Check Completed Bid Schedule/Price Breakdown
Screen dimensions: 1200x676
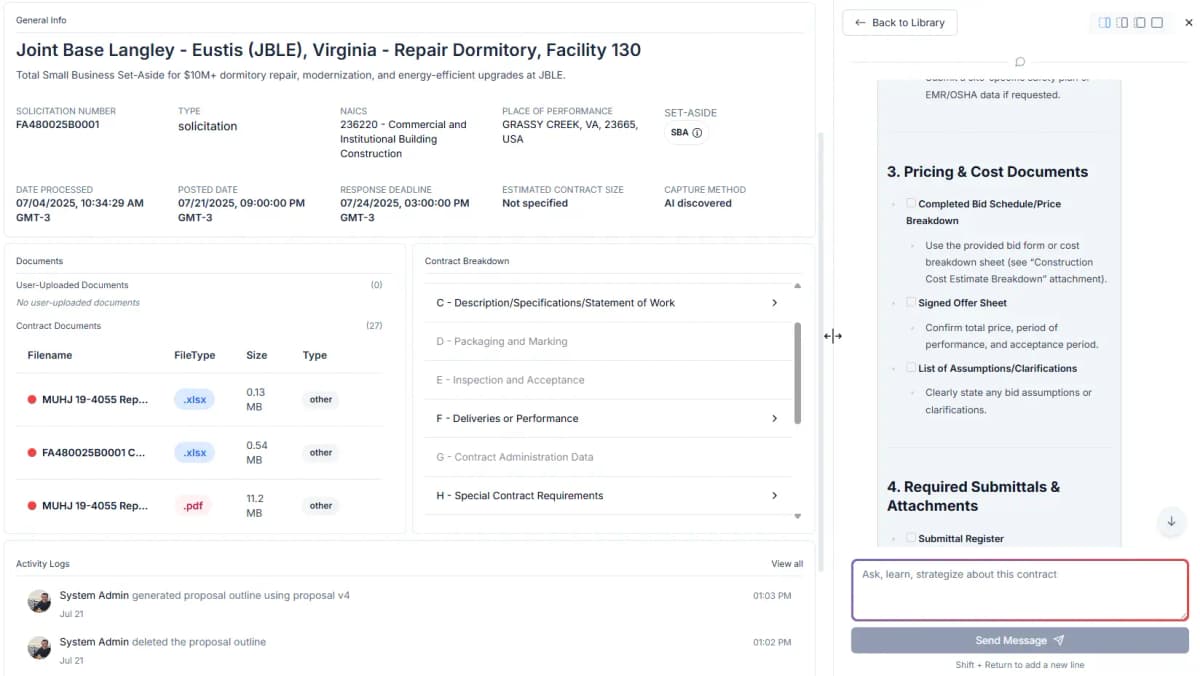click(x=909, y=203)
